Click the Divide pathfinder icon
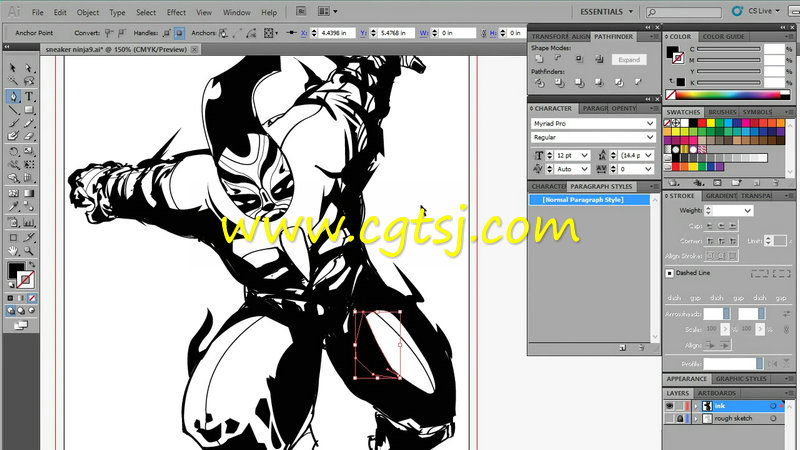 [539, 82]
